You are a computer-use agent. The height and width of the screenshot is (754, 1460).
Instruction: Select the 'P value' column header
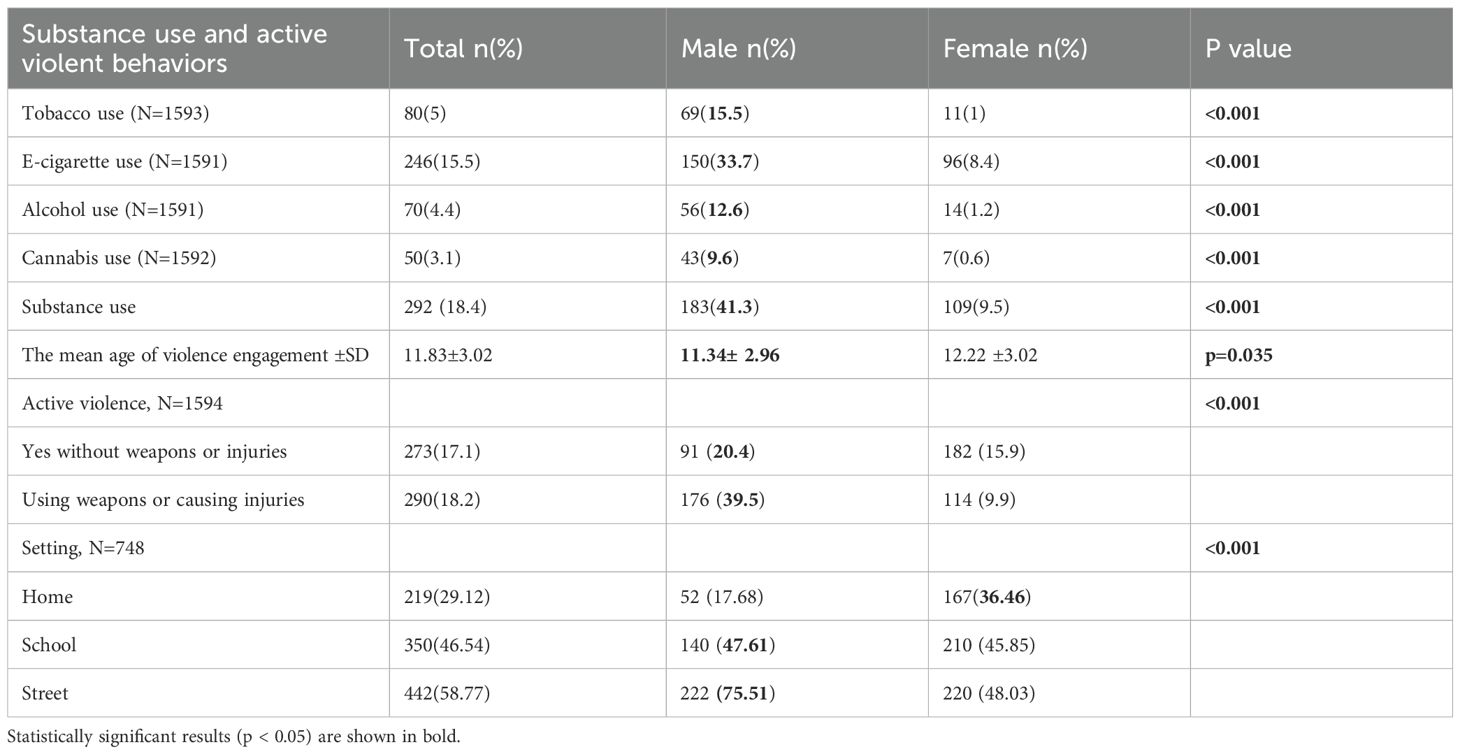[x=1249, y=49]
